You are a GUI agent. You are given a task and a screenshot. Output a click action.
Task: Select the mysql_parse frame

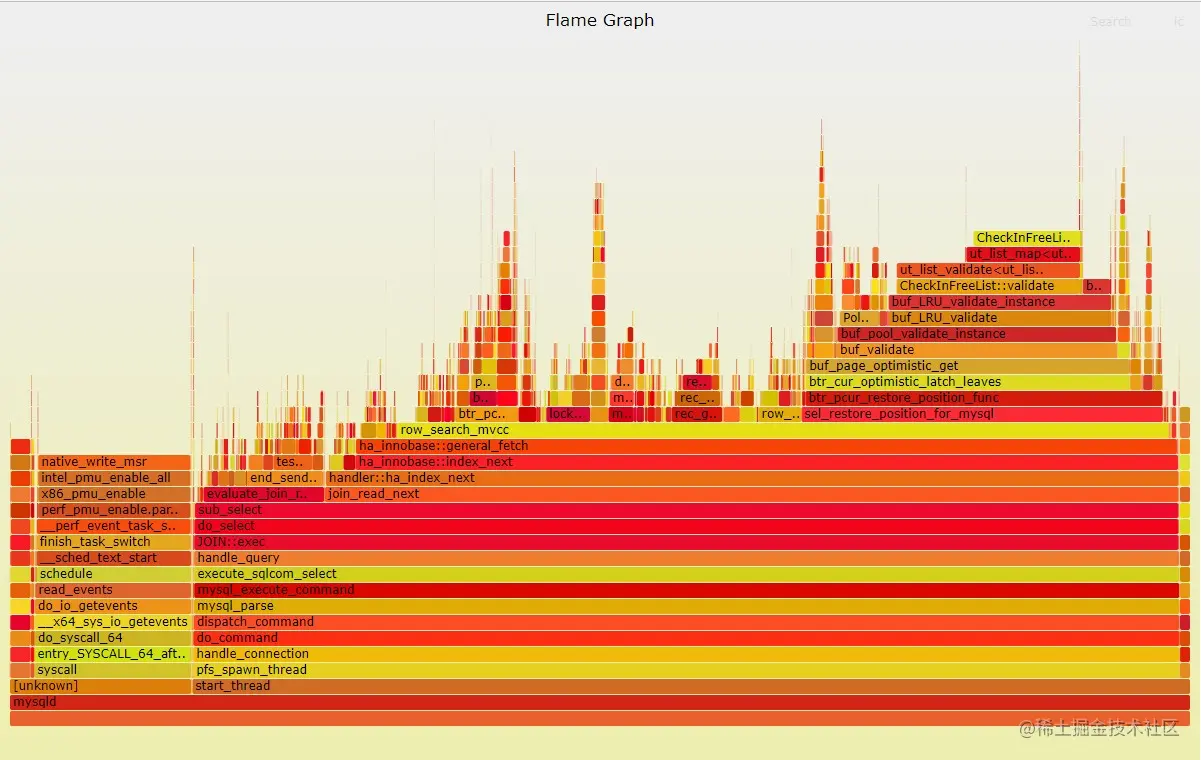tap(600, 605)
